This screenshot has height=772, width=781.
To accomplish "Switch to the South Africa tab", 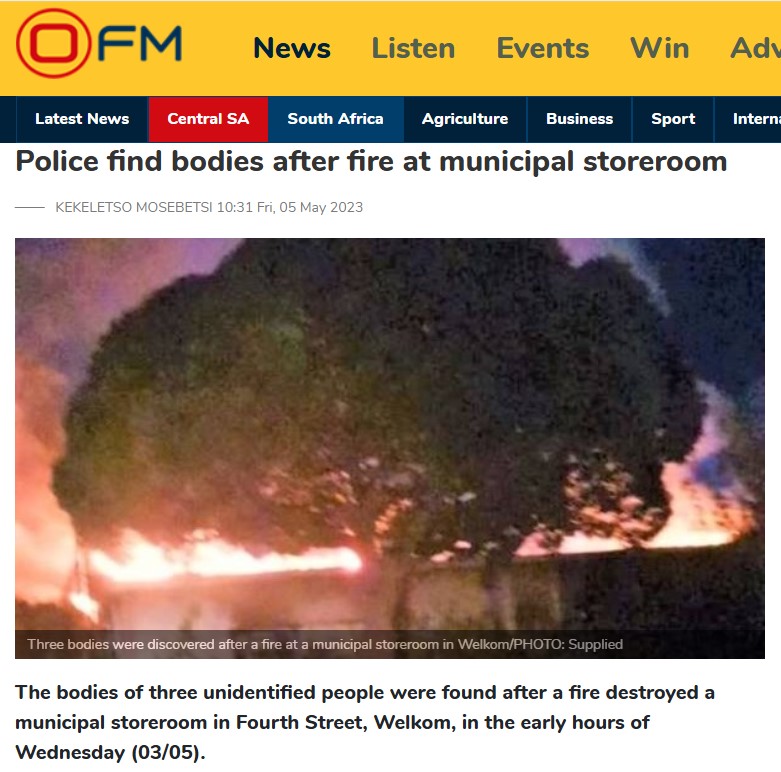I will [x=336, y=119].
